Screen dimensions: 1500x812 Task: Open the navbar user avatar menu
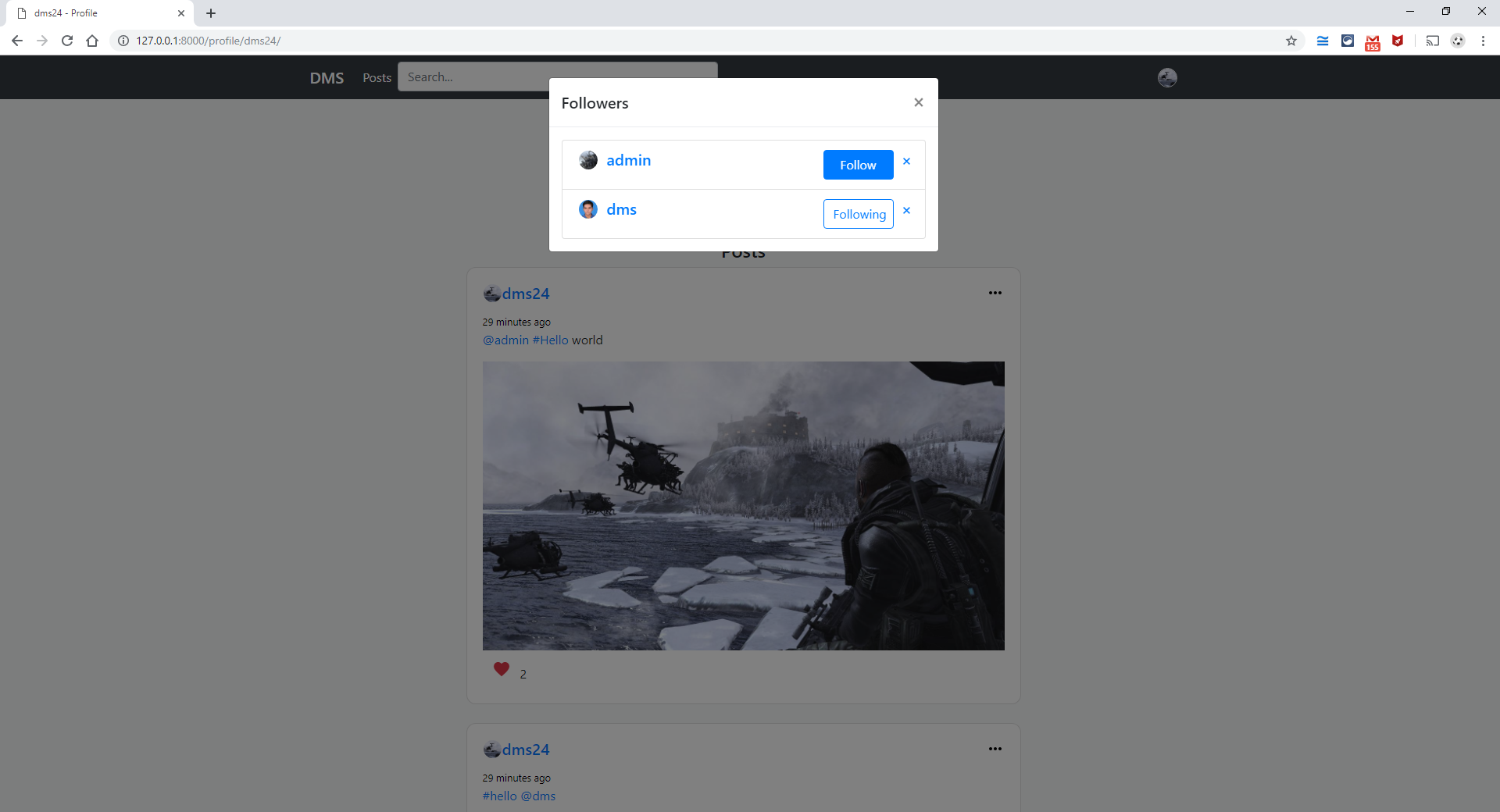click(x=1167, y=77)
